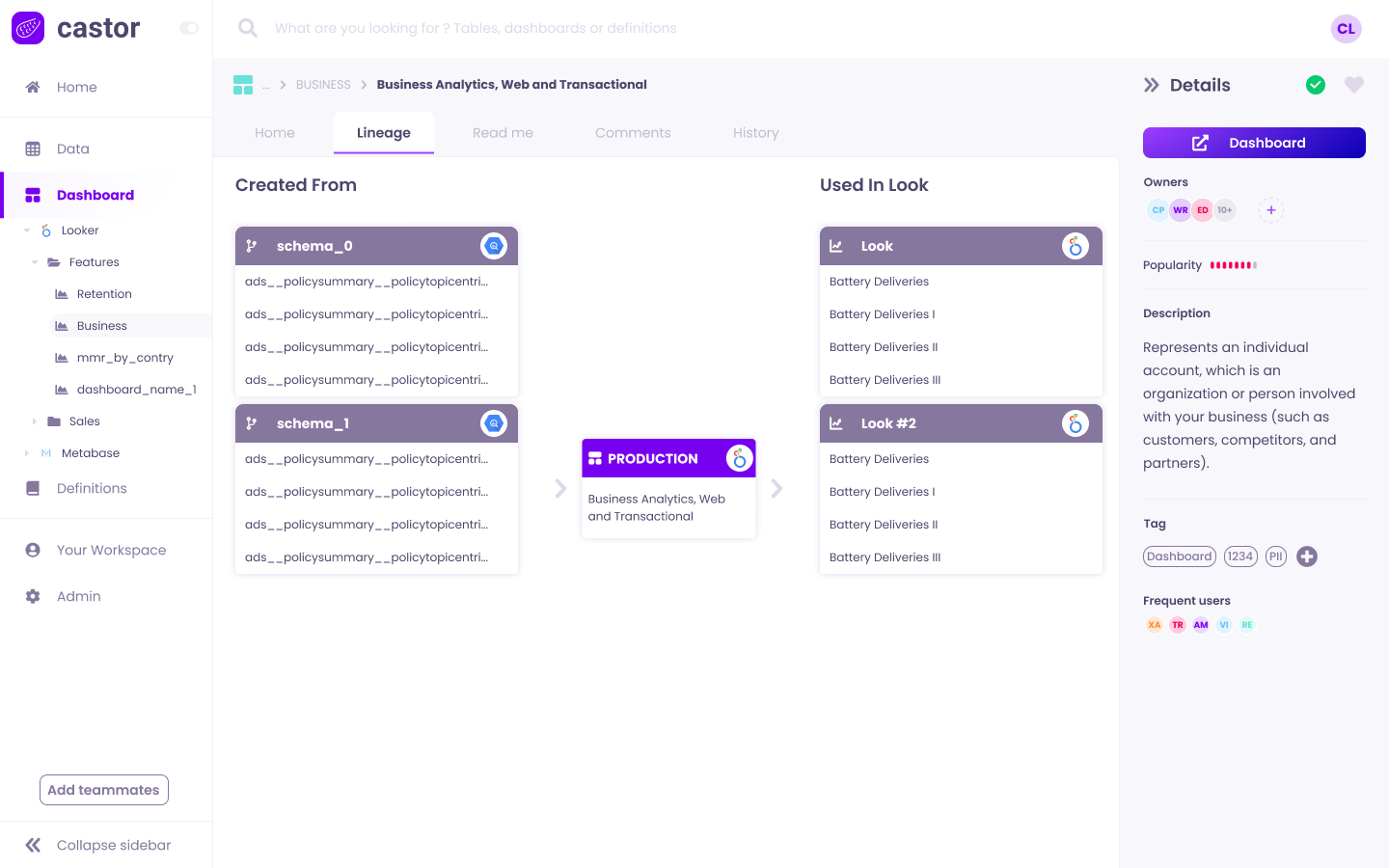
Task: Open the Battery Deliveries II look link
Action: (x=882, y=346)
